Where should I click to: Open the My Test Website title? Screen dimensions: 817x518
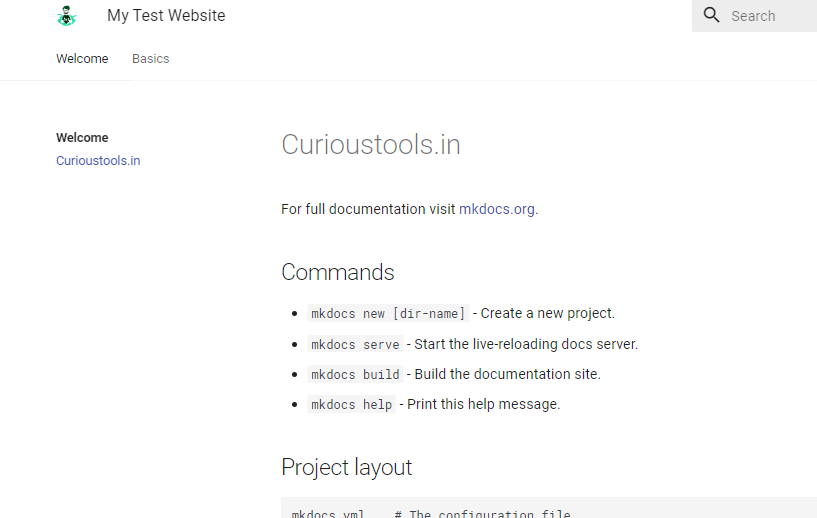pos(166,16)
